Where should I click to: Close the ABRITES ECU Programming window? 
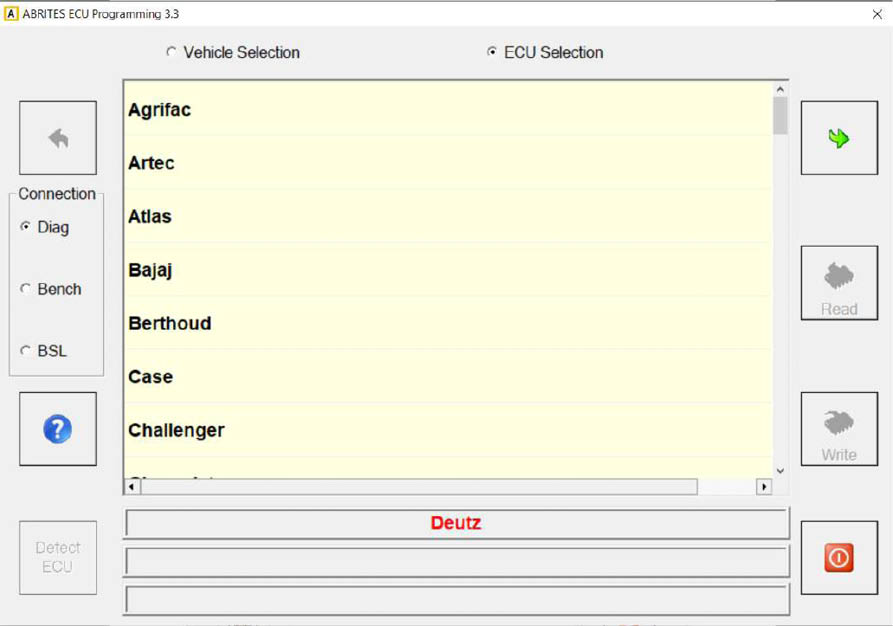point(877,14)
